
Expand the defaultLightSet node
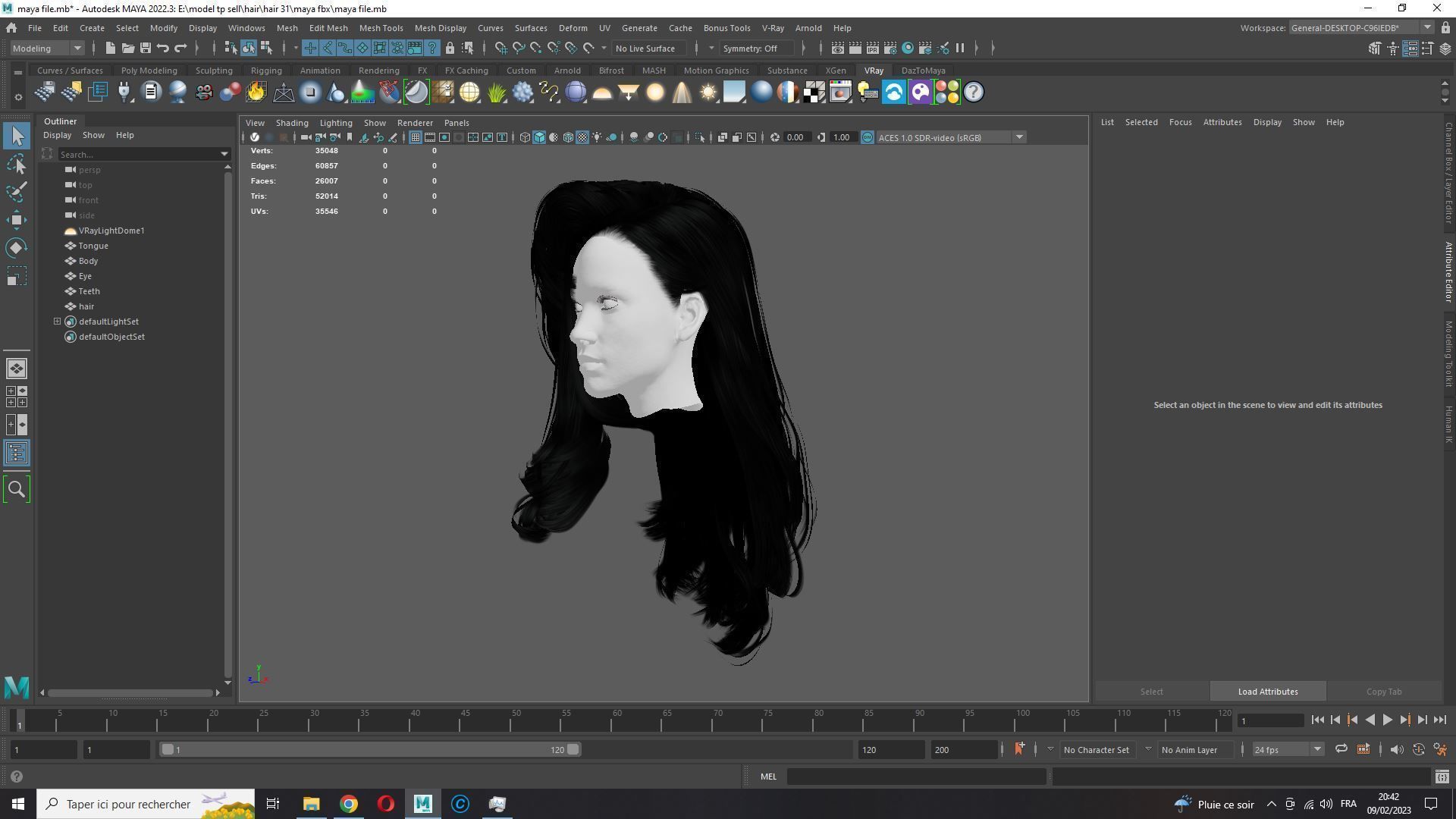(x=57, y=322)
